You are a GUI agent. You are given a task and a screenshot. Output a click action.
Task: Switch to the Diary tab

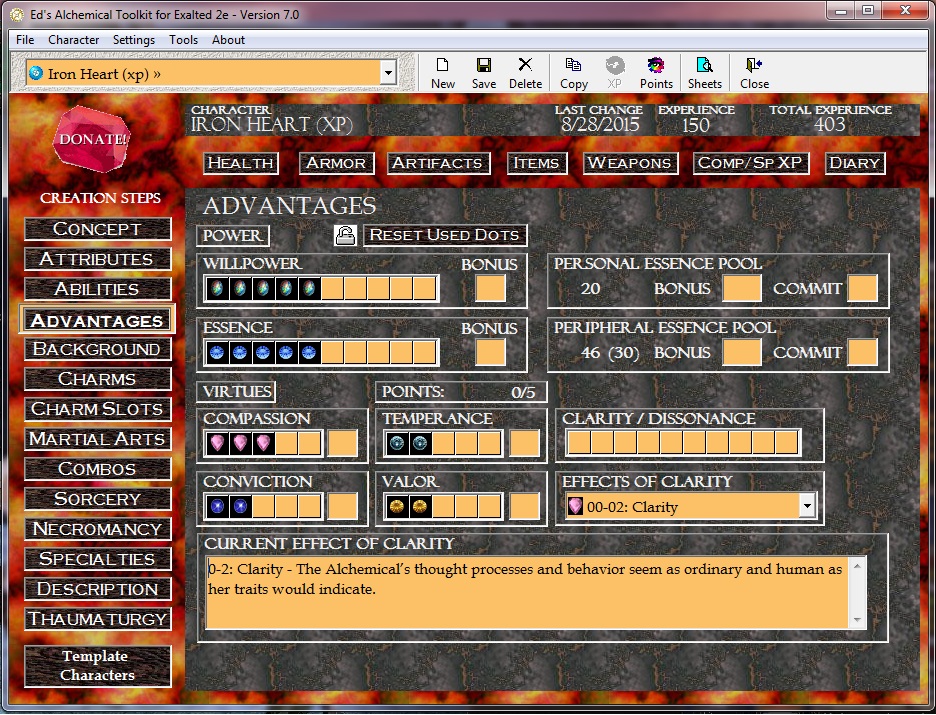tap(854, 163)
